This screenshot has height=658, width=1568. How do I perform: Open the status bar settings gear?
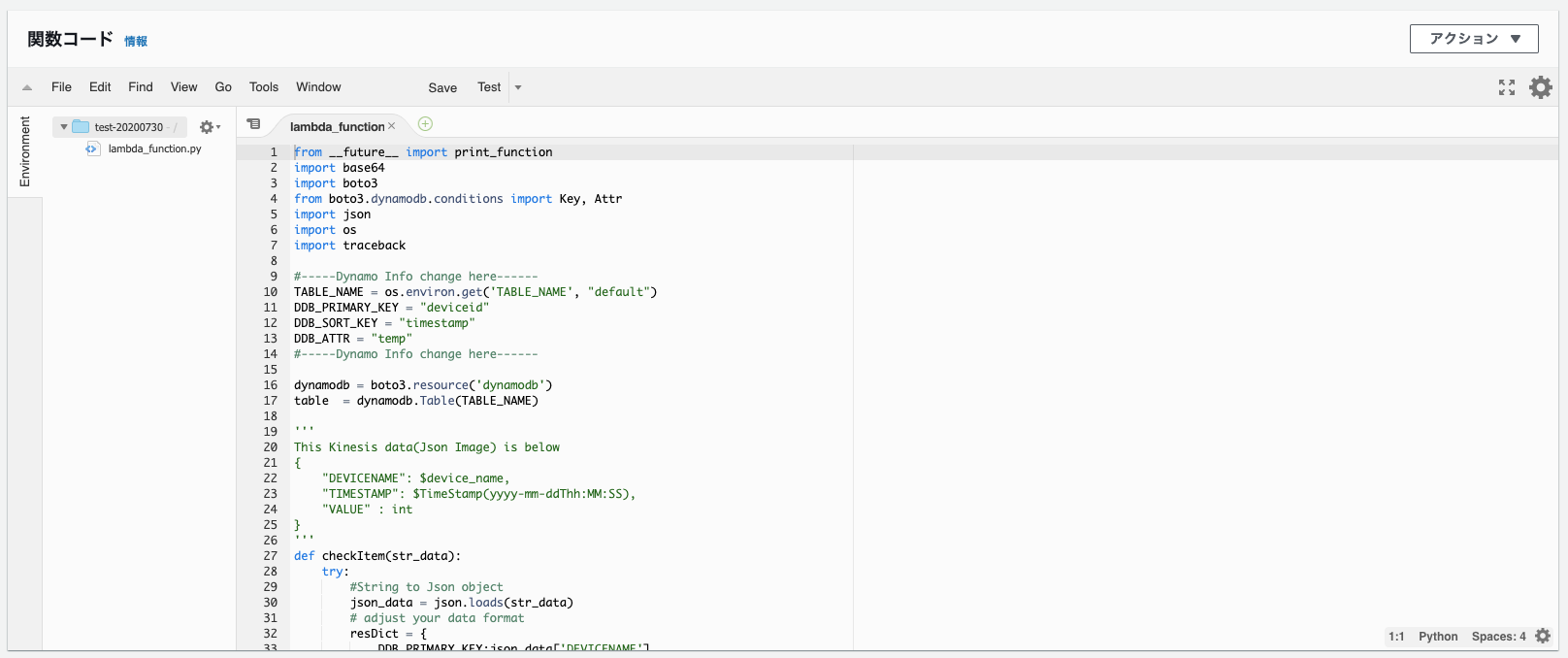point(1543,637)
